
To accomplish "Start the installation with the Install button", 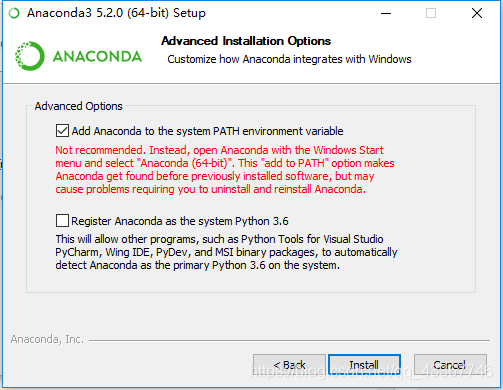I will (364, 365).
